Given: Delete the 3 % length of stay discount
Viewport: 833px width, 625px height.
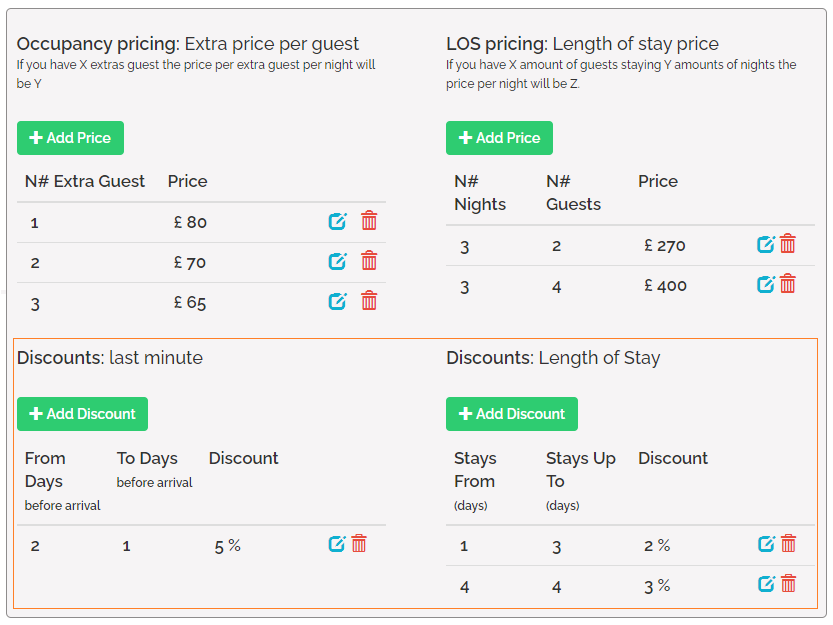Looking at the screenshot, I should (788, 584).
